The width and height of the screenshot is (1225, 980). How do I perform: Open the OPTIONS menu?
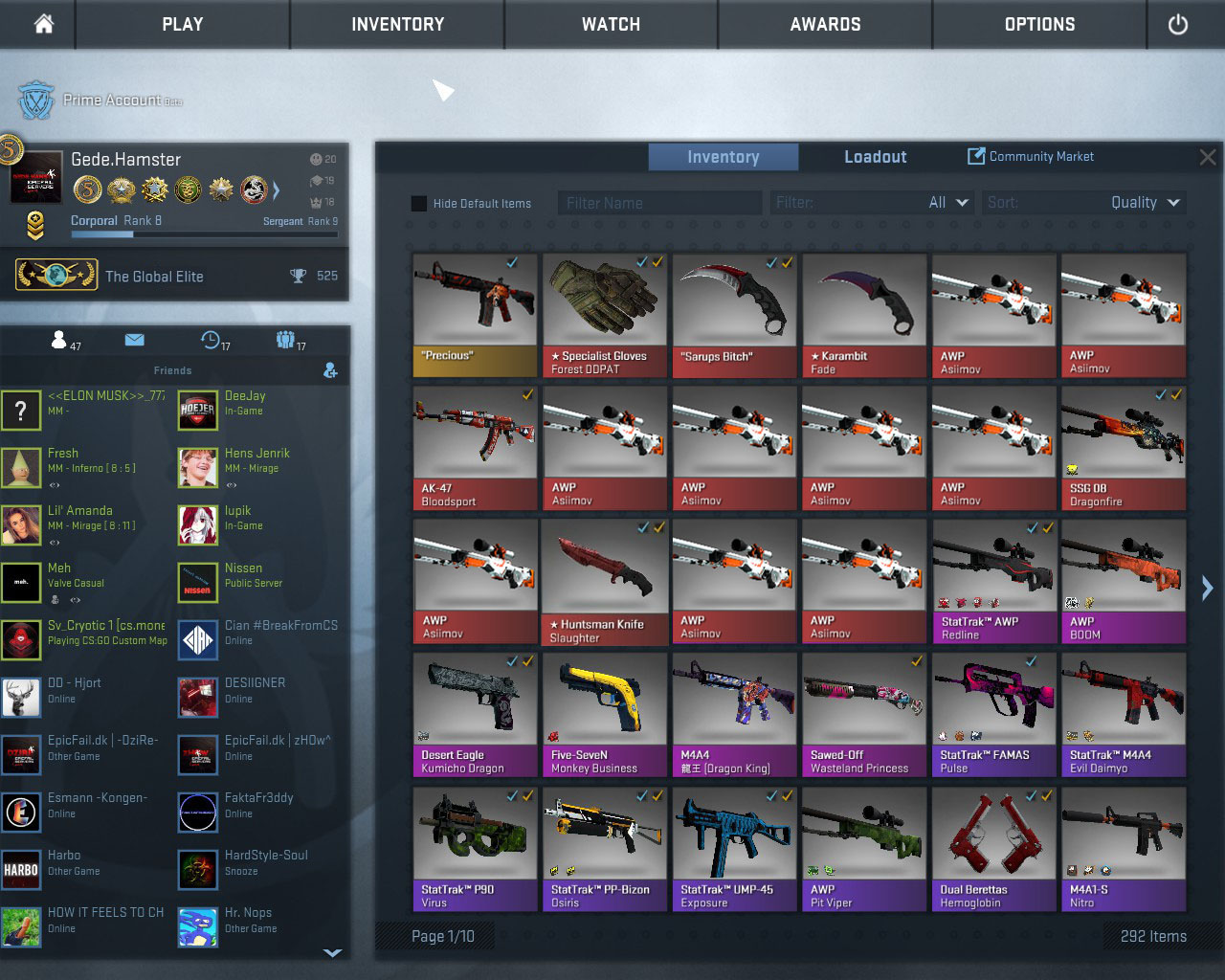pos(1040,24)
